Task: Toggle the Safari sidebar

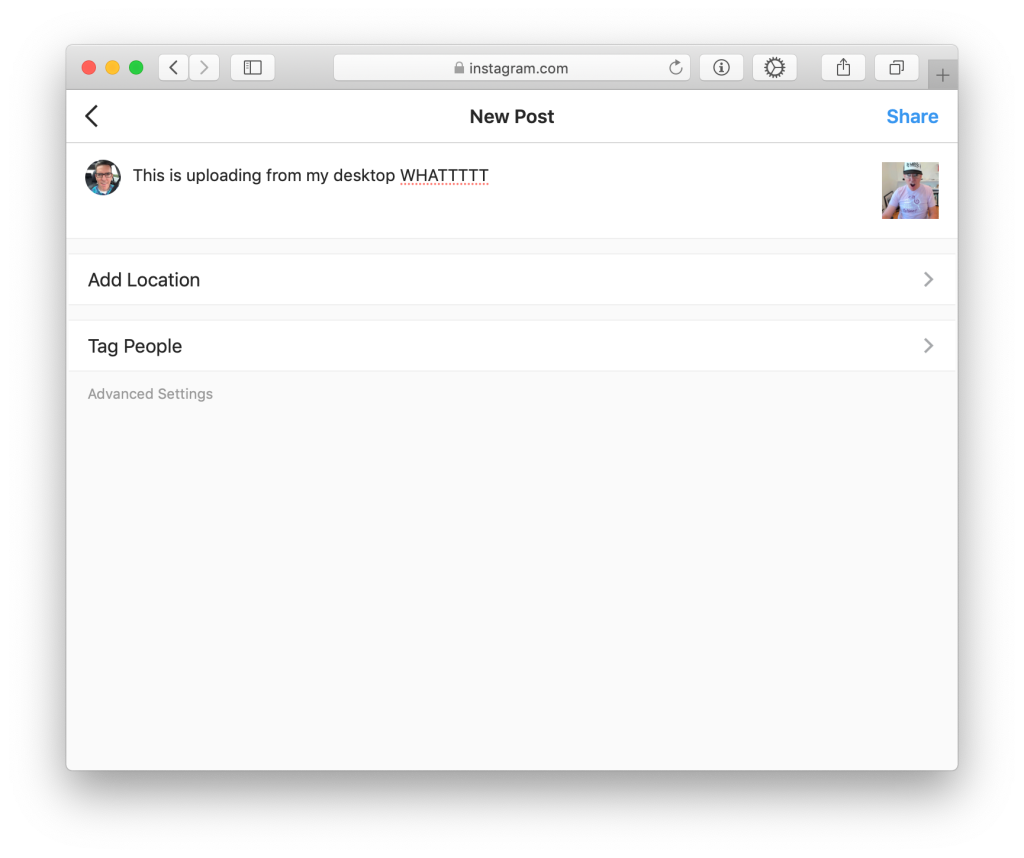Action: click(253, 67)
